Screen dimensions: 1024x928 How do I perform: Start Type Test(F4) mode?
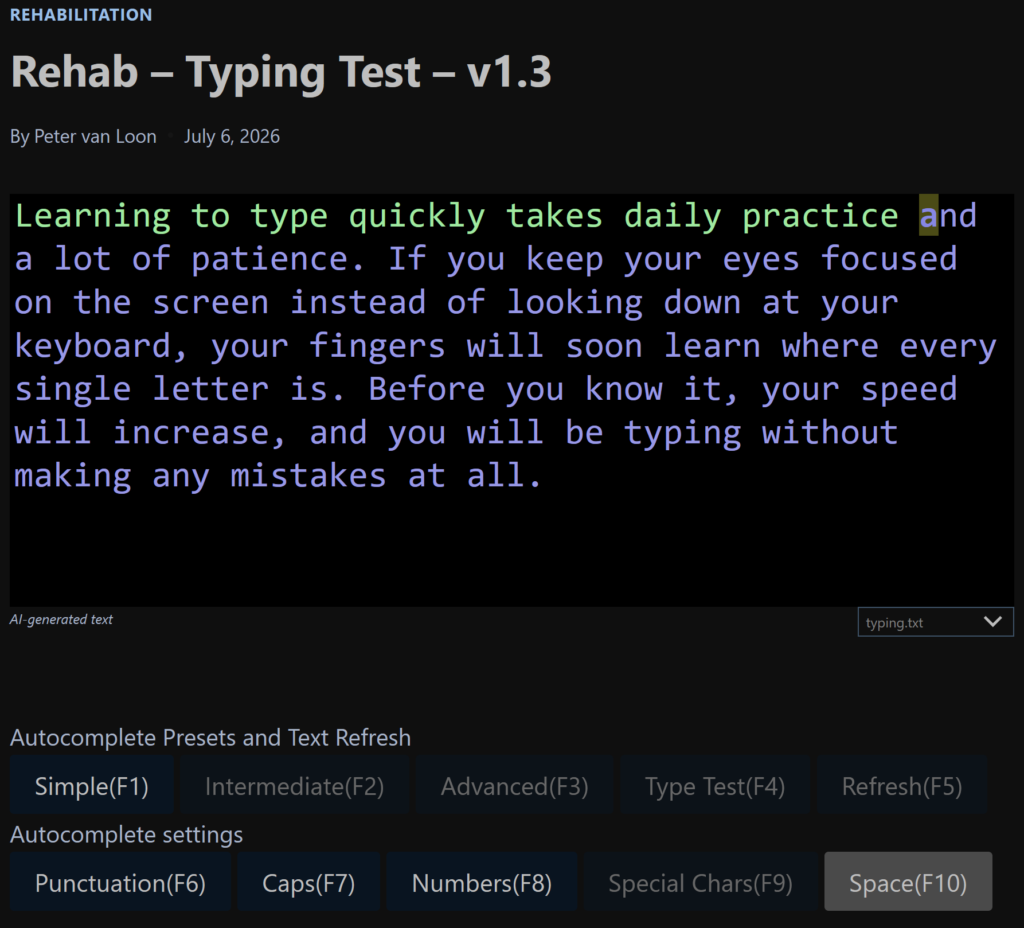point(715,786)
